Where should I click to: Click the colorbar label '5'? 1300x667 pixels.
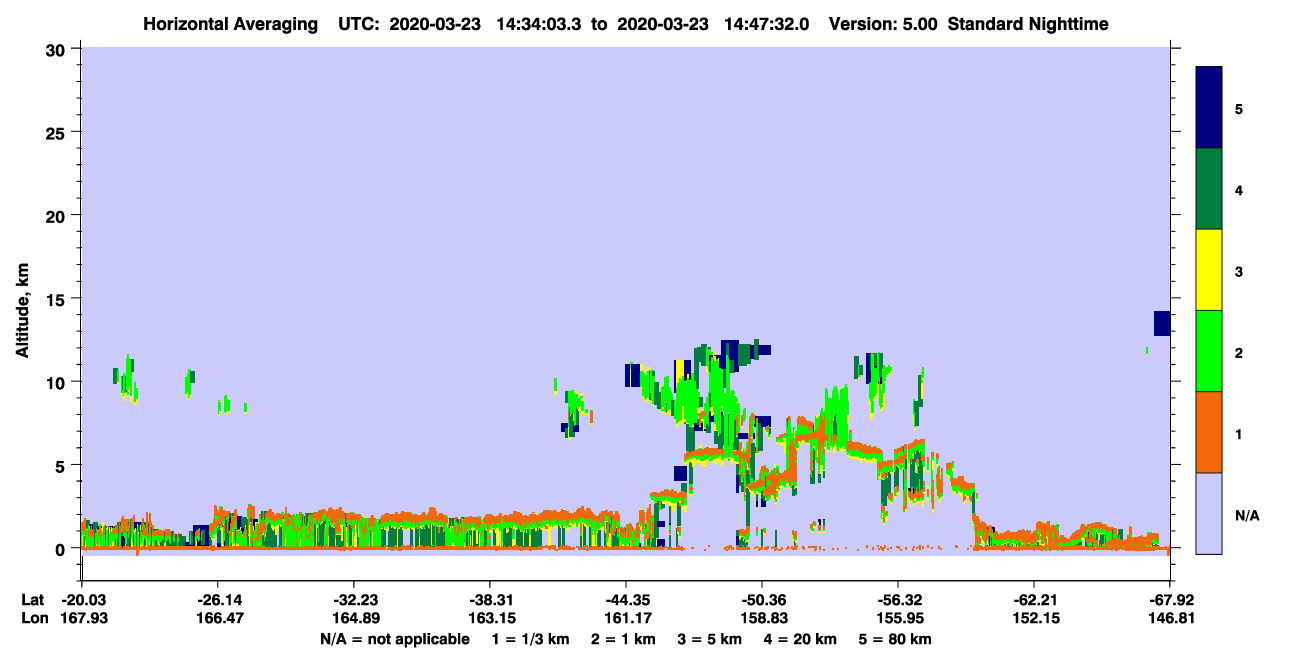(x=1239, y=108)
